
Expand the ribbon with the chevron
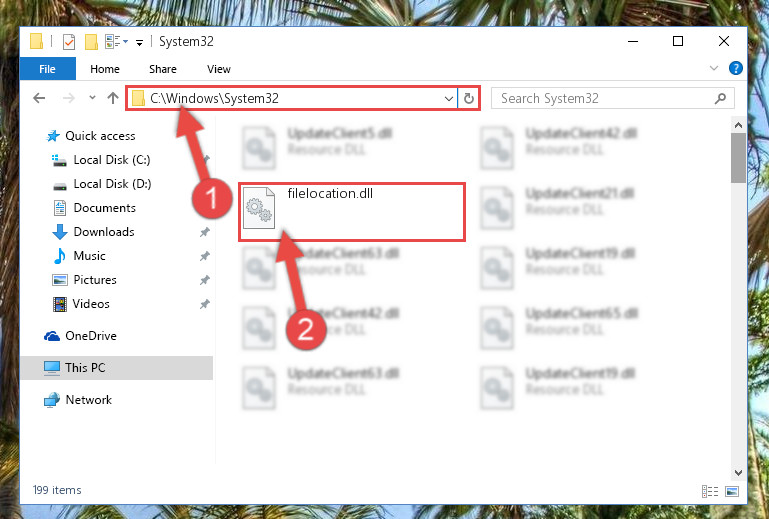714,68
